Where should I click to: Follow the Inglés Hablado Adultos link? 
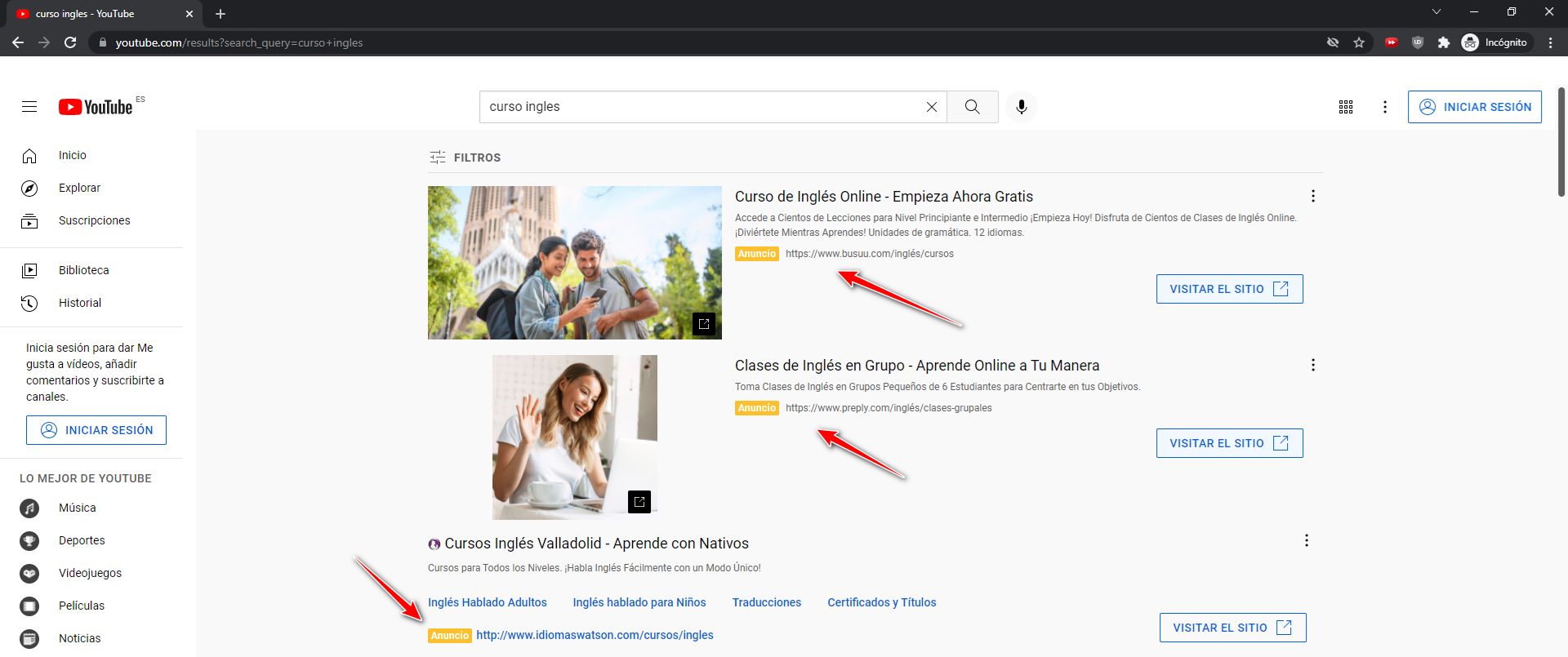click(x=488, y=602)
